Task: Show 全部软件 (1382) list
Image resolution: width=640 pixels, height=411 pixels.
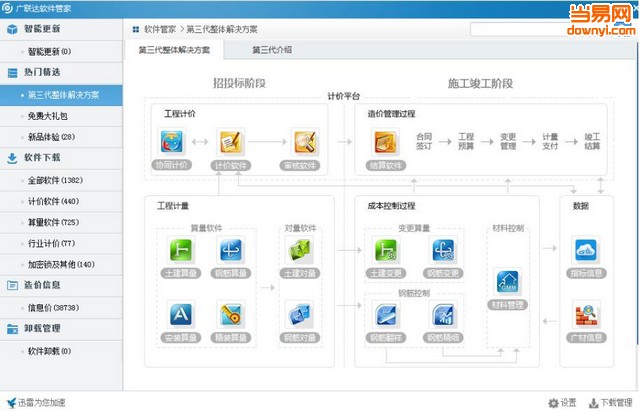Action: 61,180
